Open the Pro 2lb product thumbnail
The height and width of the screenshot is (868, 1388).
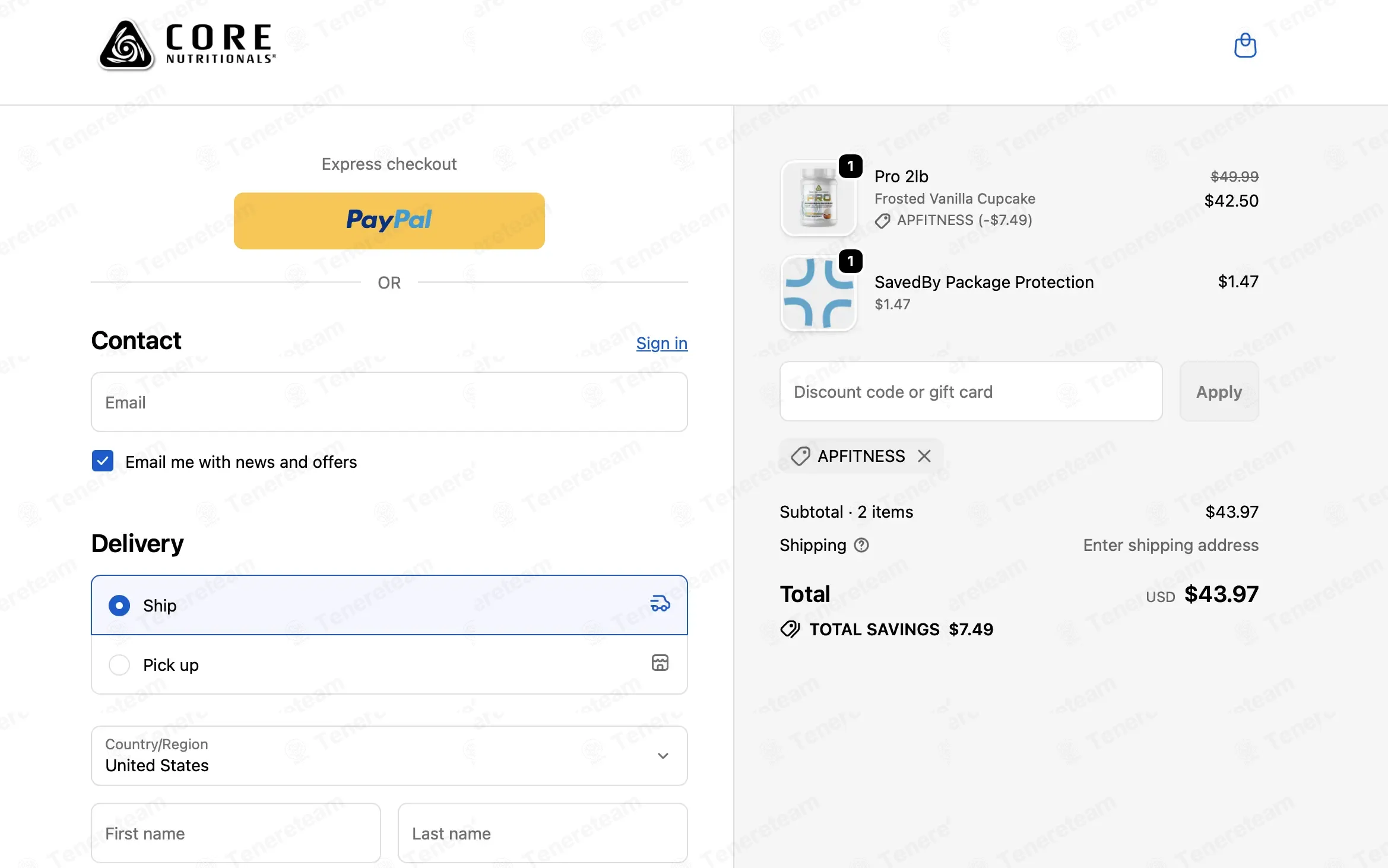coord(818,199)
